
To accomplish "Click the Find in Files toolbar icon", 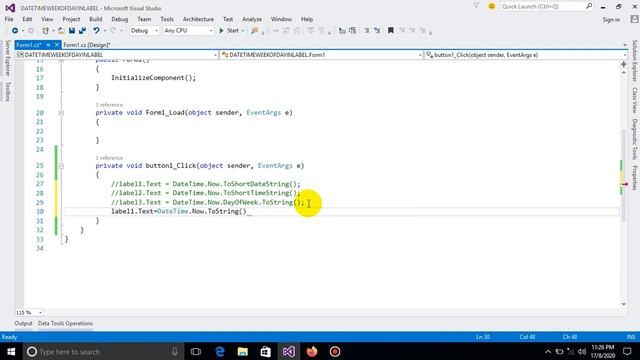I will [255, 31].
